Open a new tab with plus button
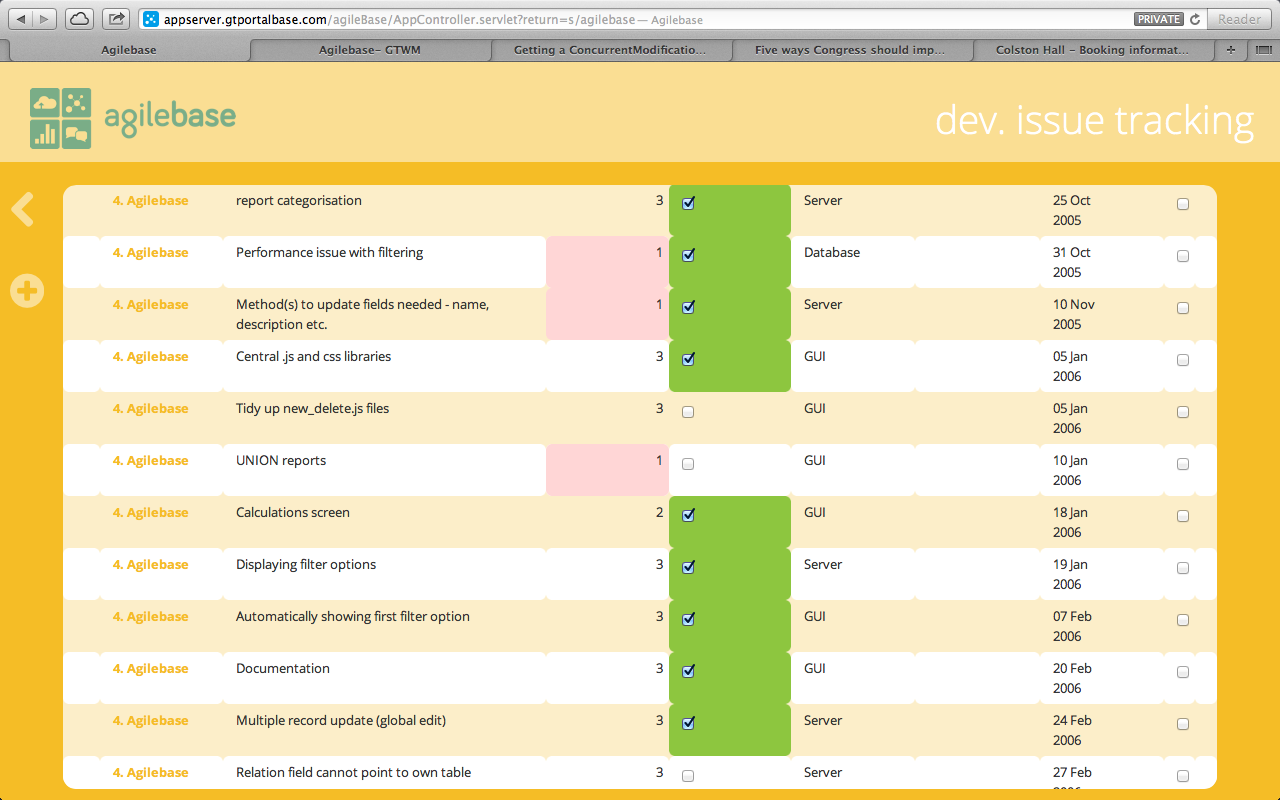This screenshot has width=1280, height=800. [1231, 50]
